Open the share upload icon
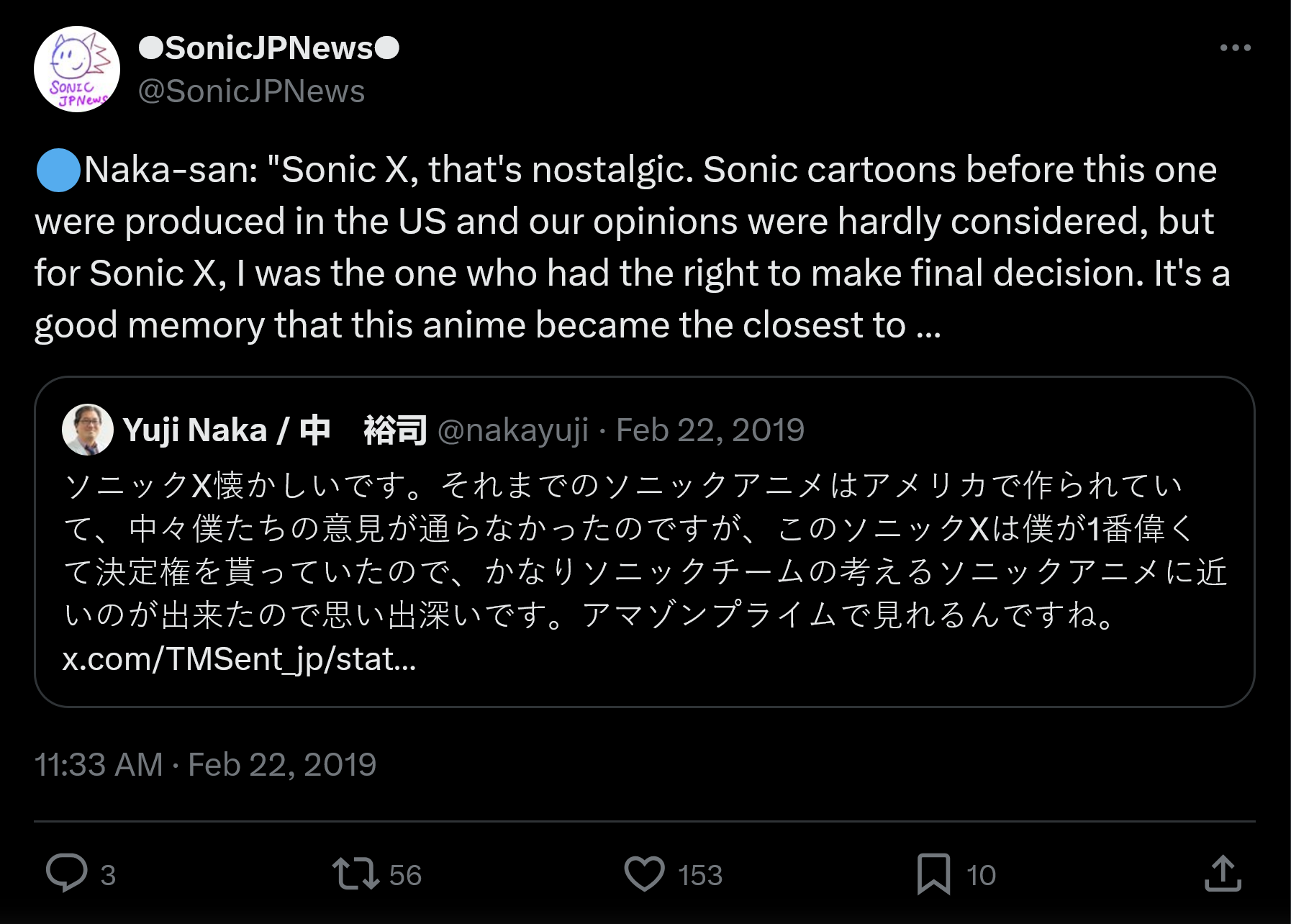1291x924 pixels. click(x=1223, y=874)
